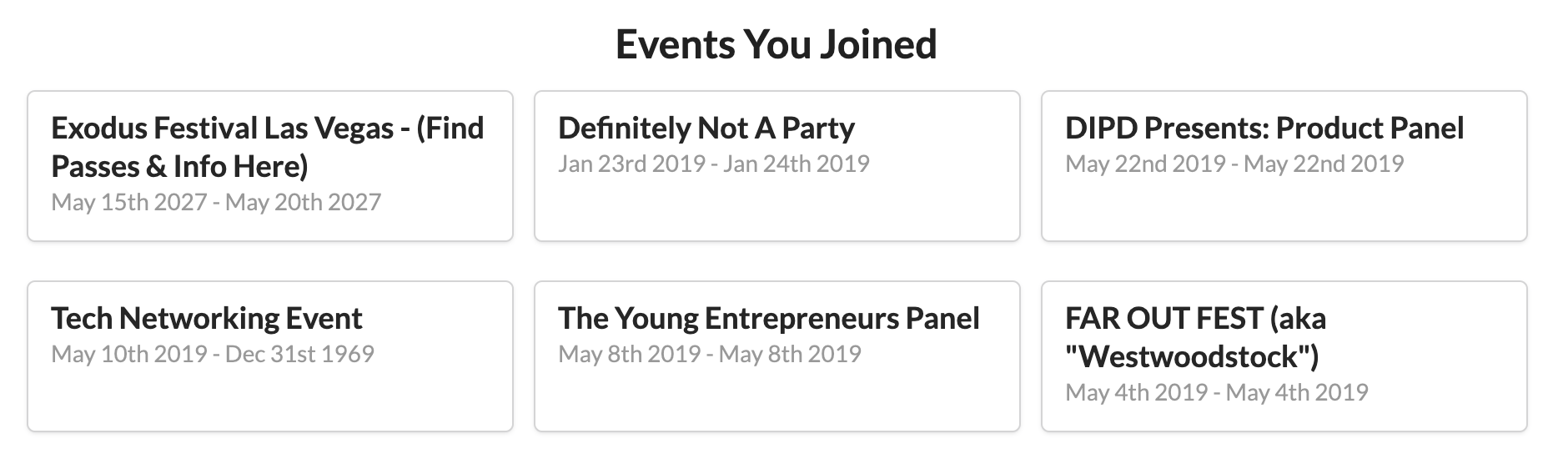The width and height of the screenshot is (1568, 454).
Task: Select DIPD Presents: Product Panel title
Action: [1264, 129]
